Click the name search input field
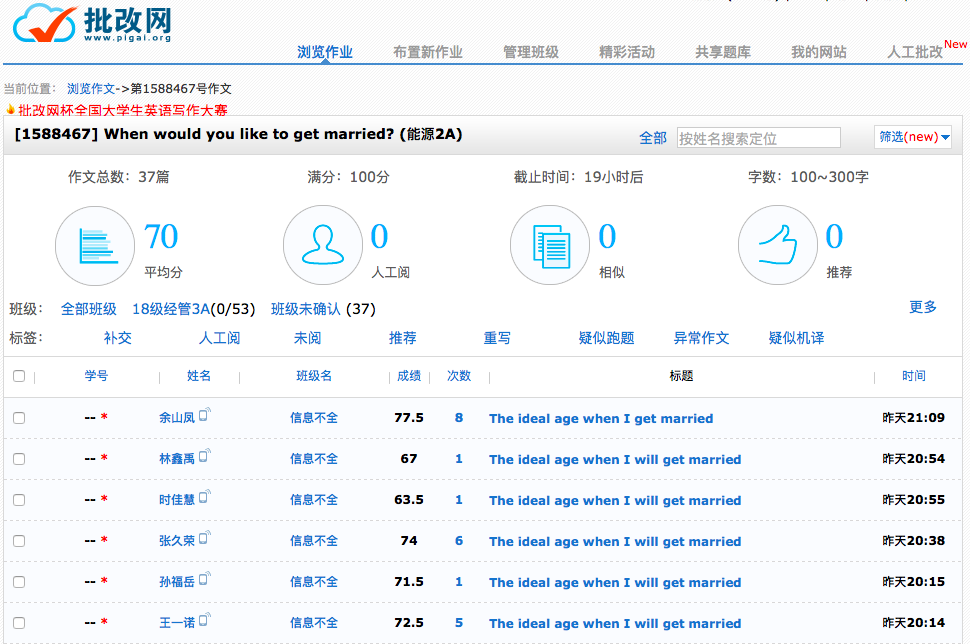 coord(758,138)
